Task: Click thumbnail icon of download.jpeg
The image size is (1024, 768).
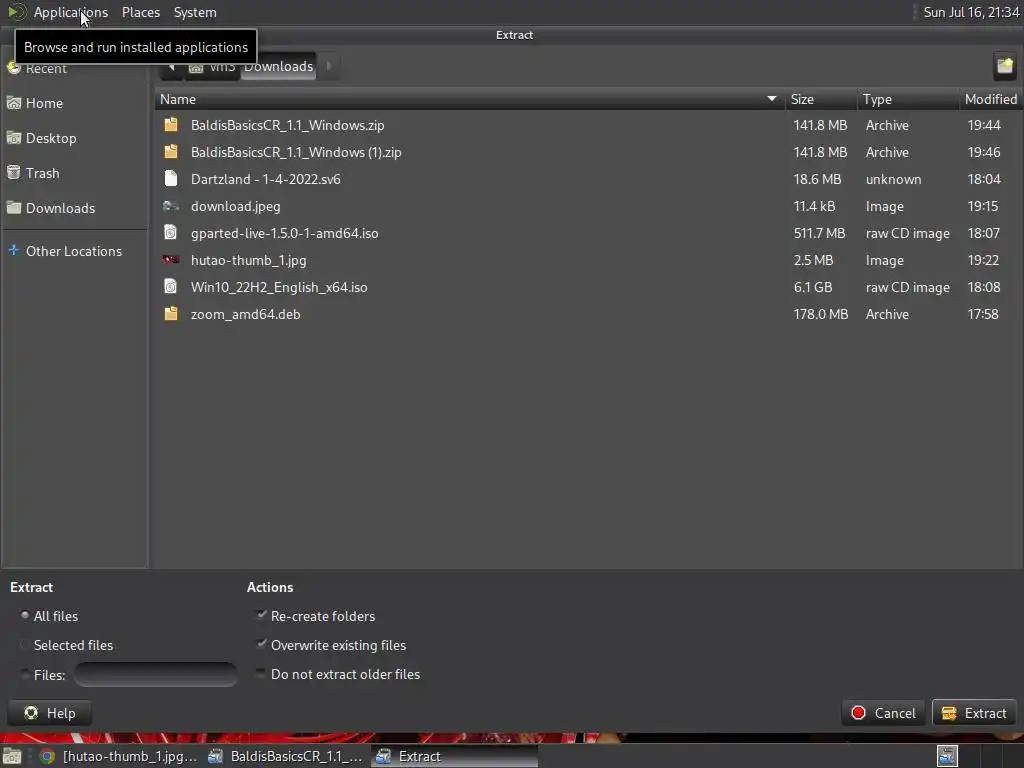Action: coord(170,206)
